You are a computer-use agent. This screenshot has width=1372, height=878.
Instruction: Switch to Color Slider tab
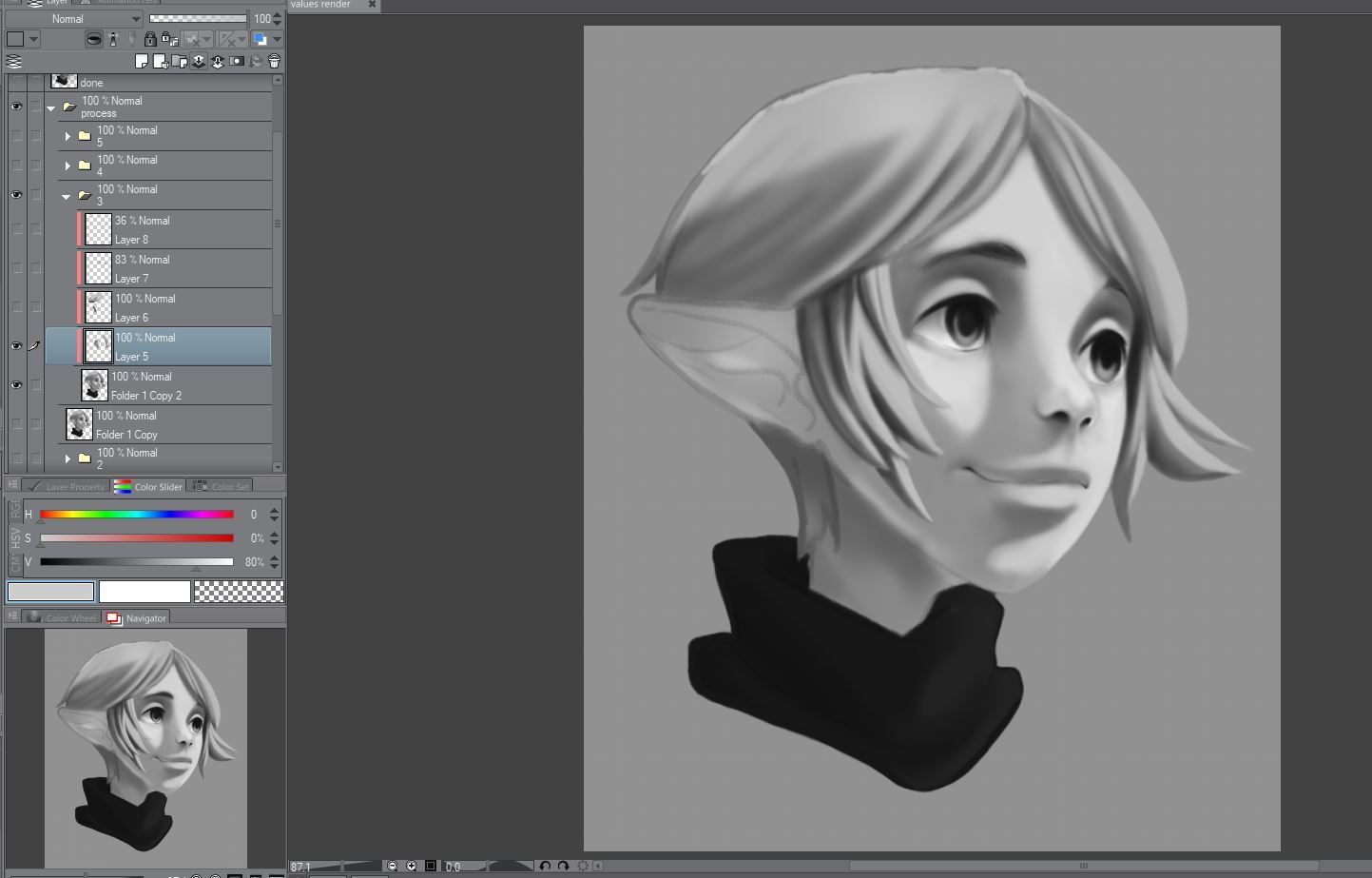[x=148, y=486]
